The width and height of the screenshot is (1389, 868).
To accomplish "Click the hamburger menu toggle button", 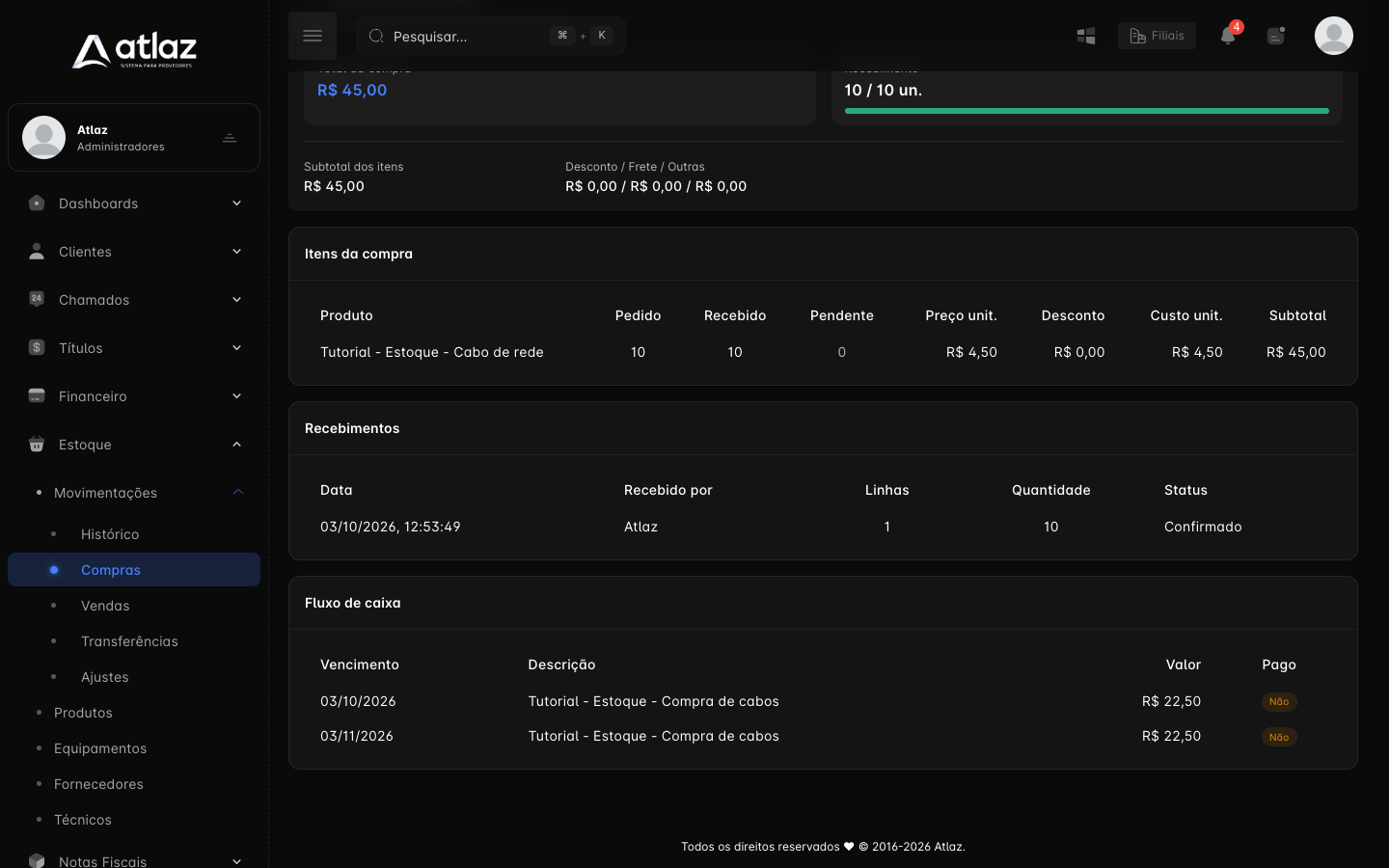I will pyautogui.click(x=313, y=36).
